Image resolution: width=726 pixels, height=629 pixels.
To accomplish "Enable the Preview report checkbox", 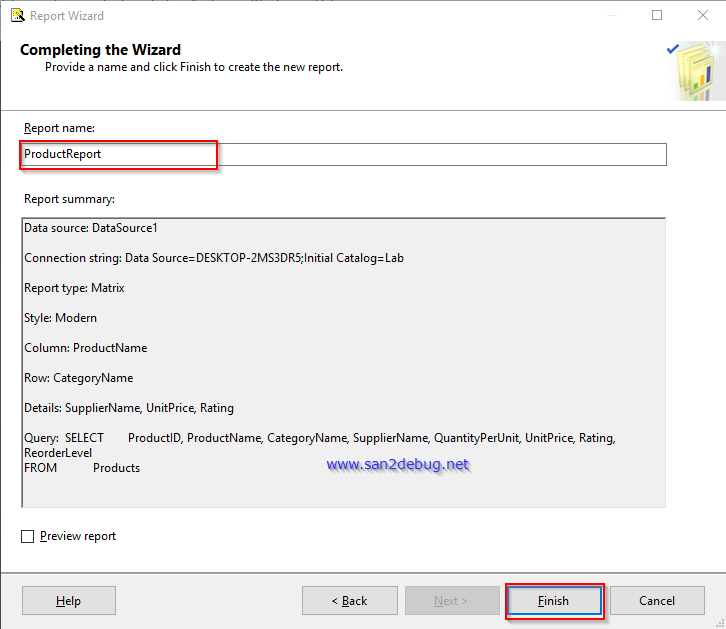I will 28,537.
